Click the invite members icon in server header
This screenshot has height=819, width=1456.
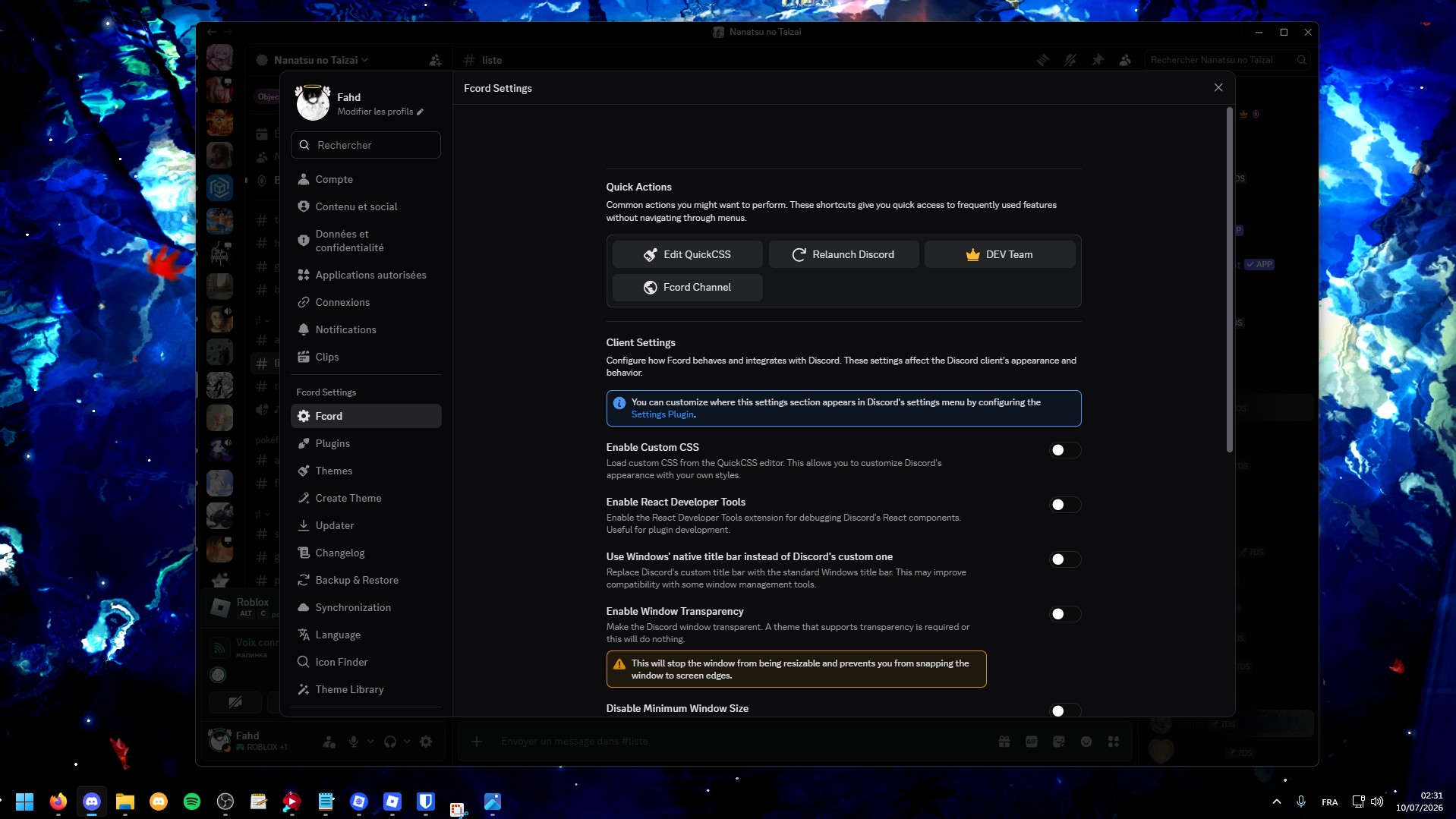point(435,60)
